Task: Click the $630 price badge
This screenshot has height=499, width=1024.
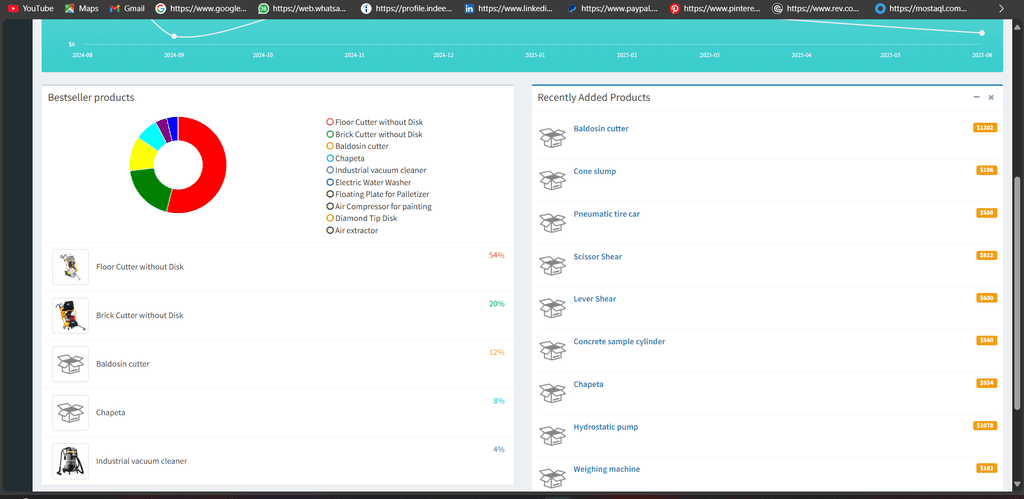Action: 987,297
